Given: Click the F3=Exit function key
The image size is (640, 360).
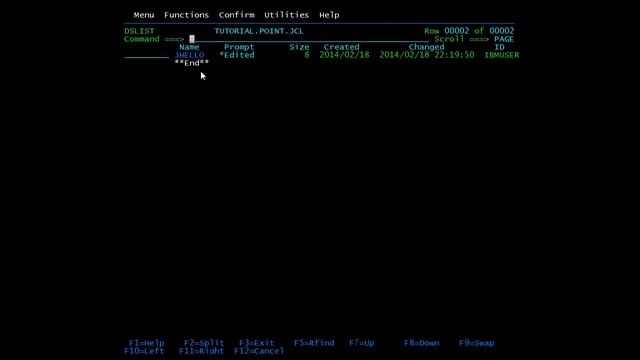Looking at the screenshot, I should pos(257,343).
